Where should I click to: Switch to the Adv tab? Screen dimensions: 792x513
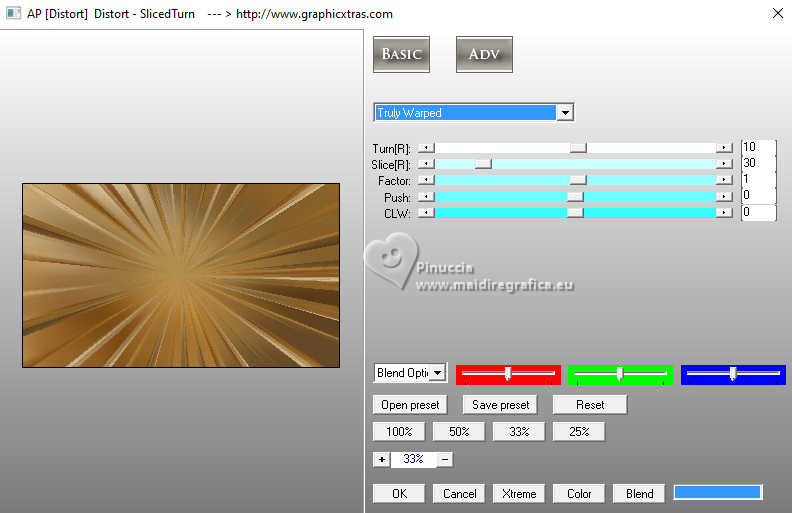[x=484, y=55]
